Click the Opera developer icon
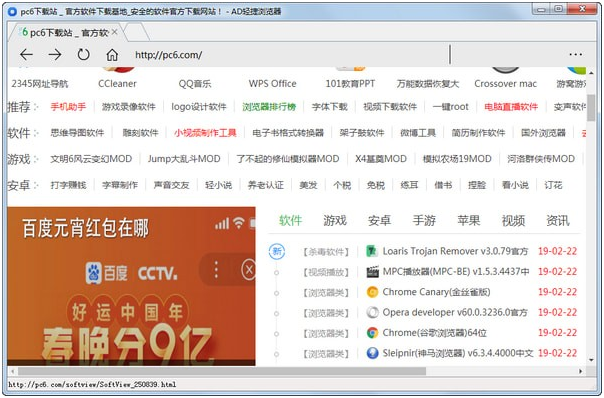 click(372, 312)
